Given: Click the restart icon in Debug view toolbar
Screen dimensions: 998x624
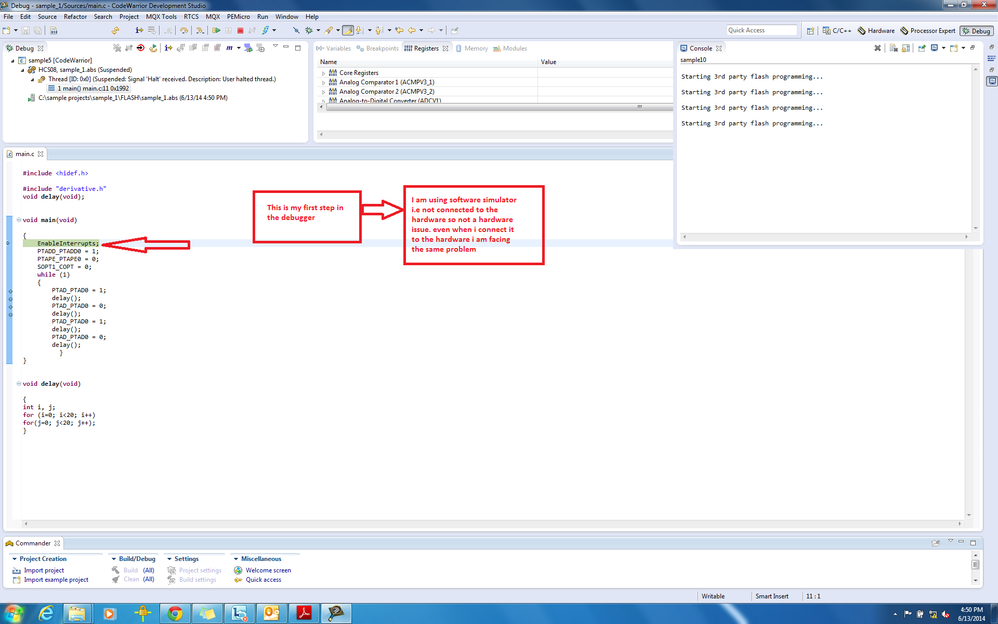Looking at the screenshot, I should pos(153,48).
